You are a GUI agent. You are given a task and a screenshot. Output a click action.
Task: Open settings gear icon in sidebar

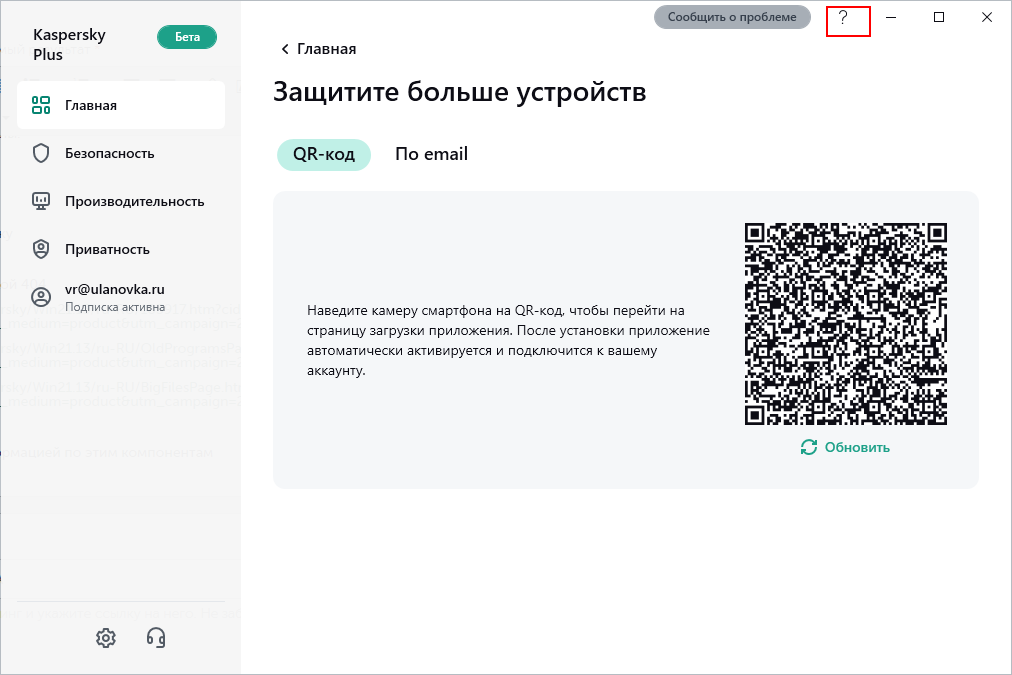[x=106, y=638]
